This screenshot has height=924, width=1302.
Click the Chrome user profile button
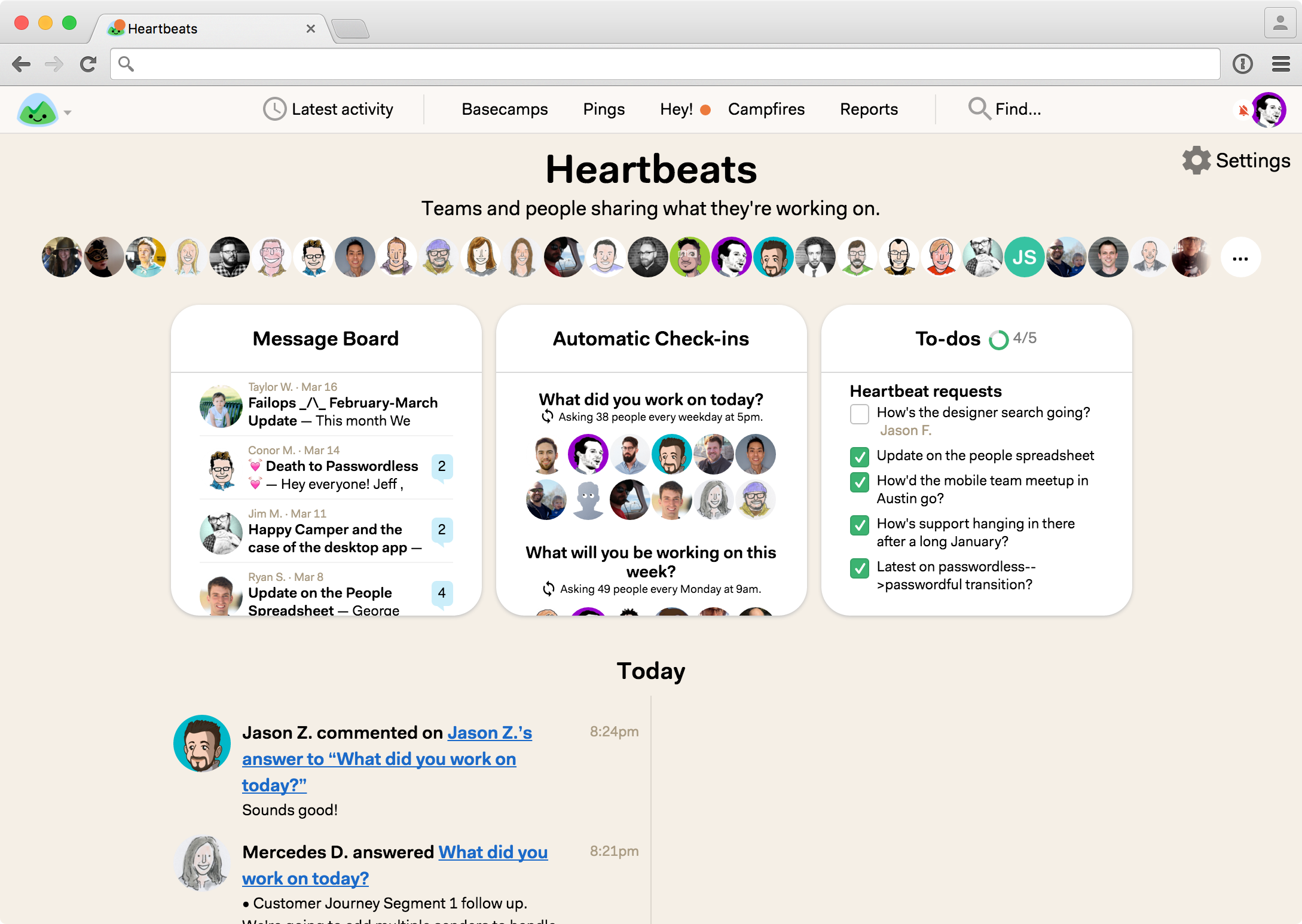pos(1280,23)
